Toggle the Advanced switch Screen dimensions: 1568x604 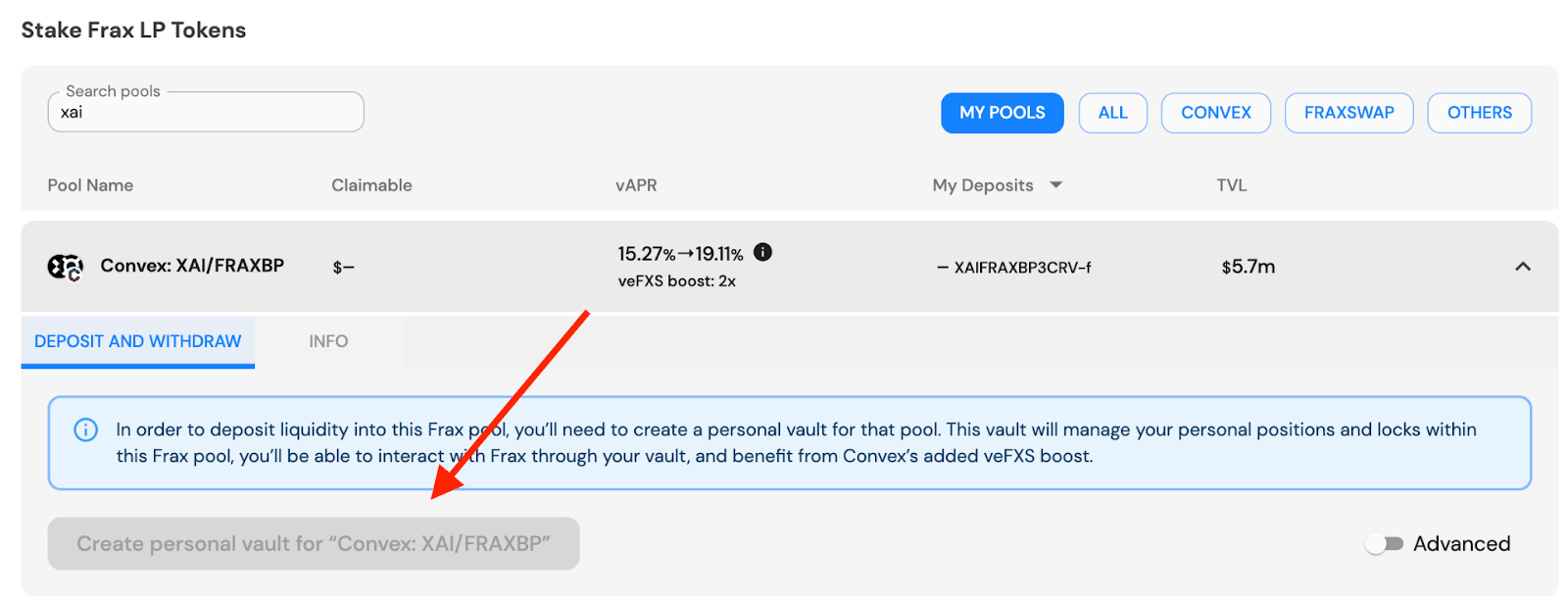coord(1385,543)
